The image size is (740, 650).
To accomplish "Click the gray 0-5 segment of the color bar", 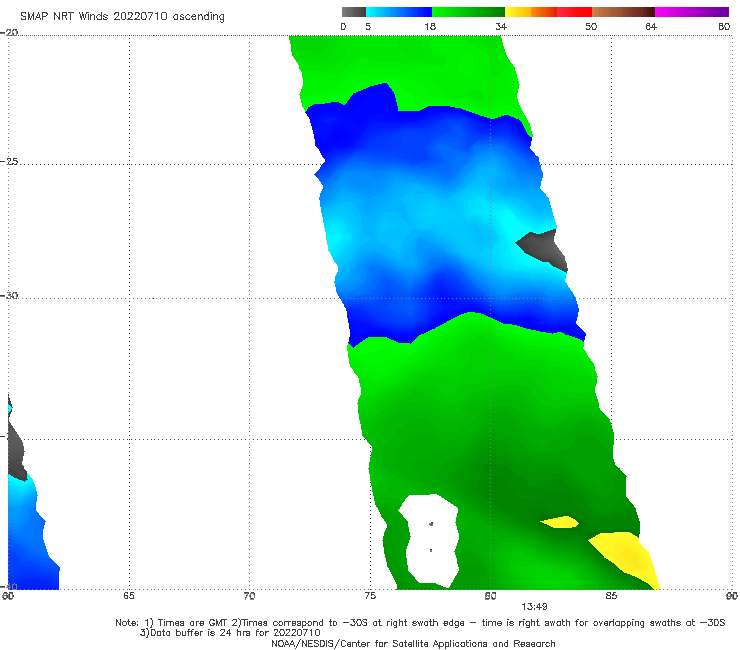I will point(354,12).
